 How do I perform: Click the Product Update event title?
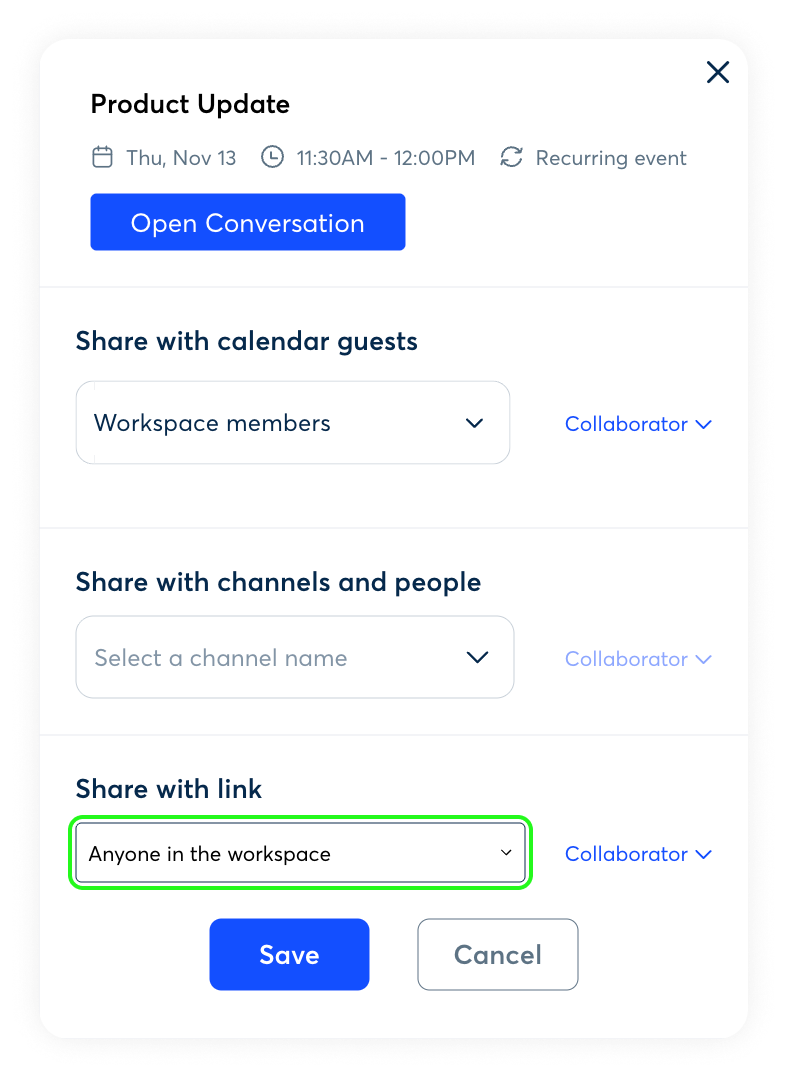tap(190, 104)
